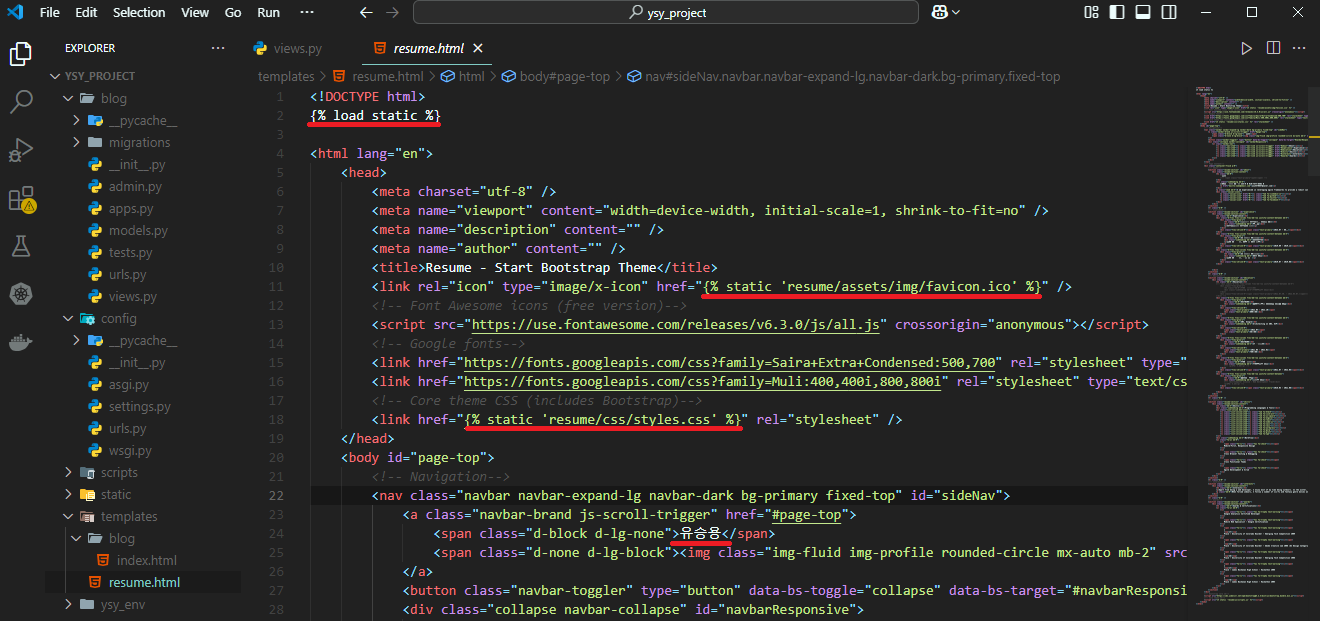The image size is (1320, 621).
Task: Open models.py in the explorer
Action: (138, 230)
